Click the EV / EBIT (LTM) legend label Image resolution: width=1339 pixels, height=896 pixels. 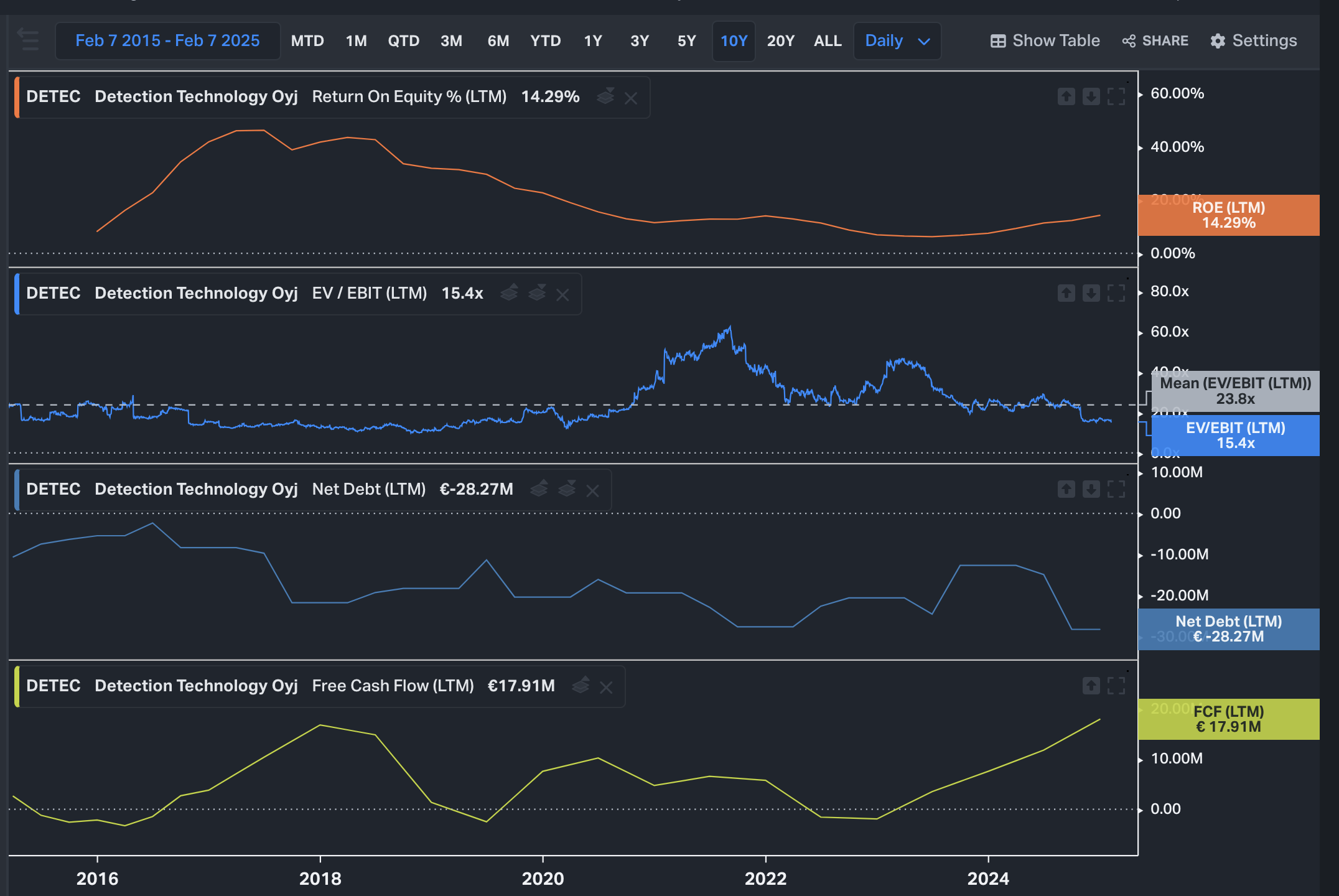[x=370, y=293]
